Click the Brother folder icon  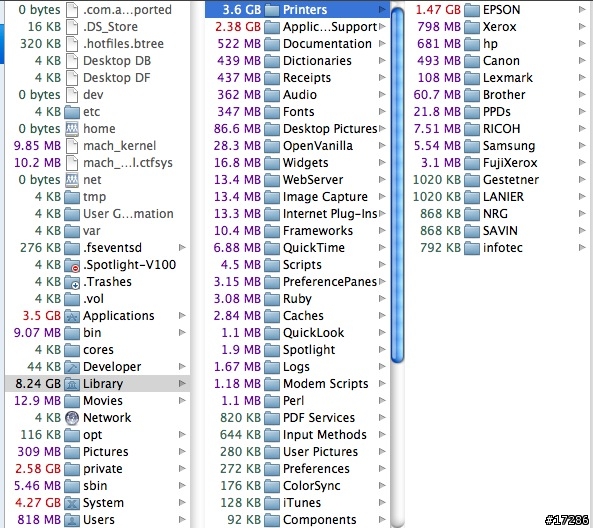472,95
